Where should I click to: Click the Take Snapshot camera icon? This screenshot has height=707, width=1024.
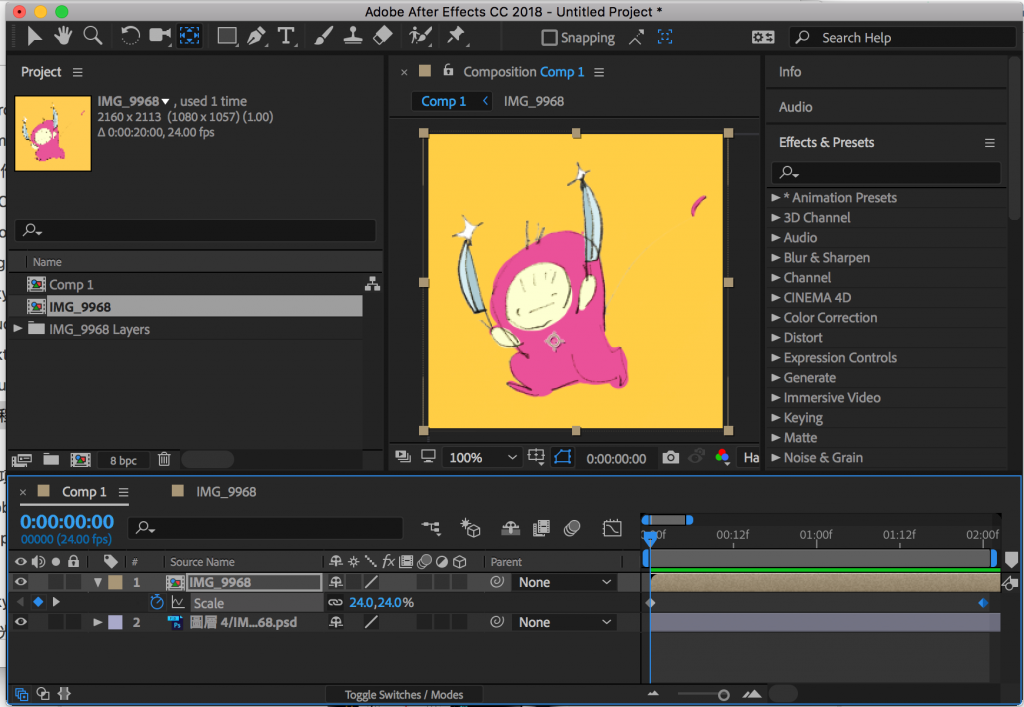(x=671, y=458)
